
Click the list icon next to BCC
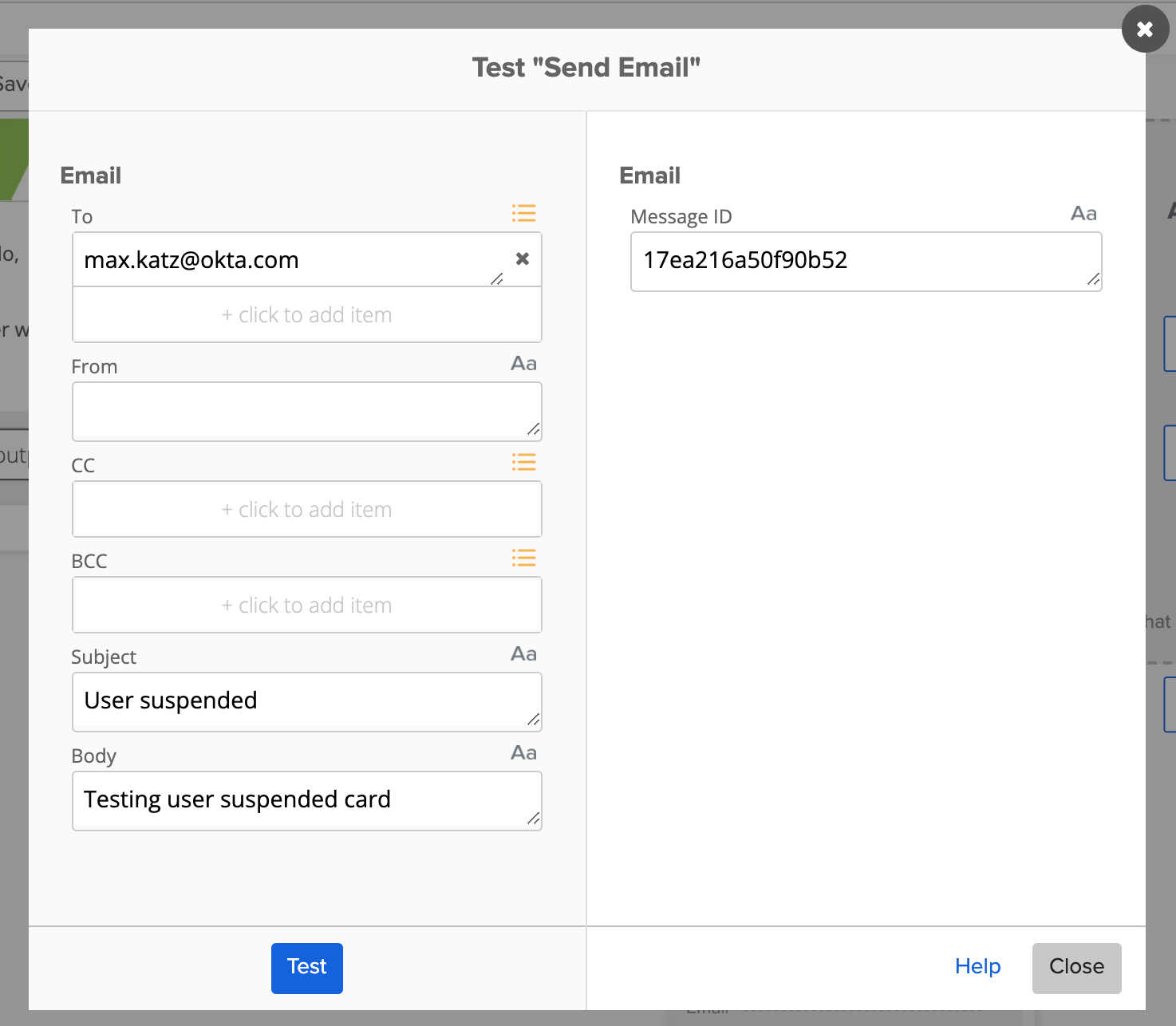pos(523,558)
